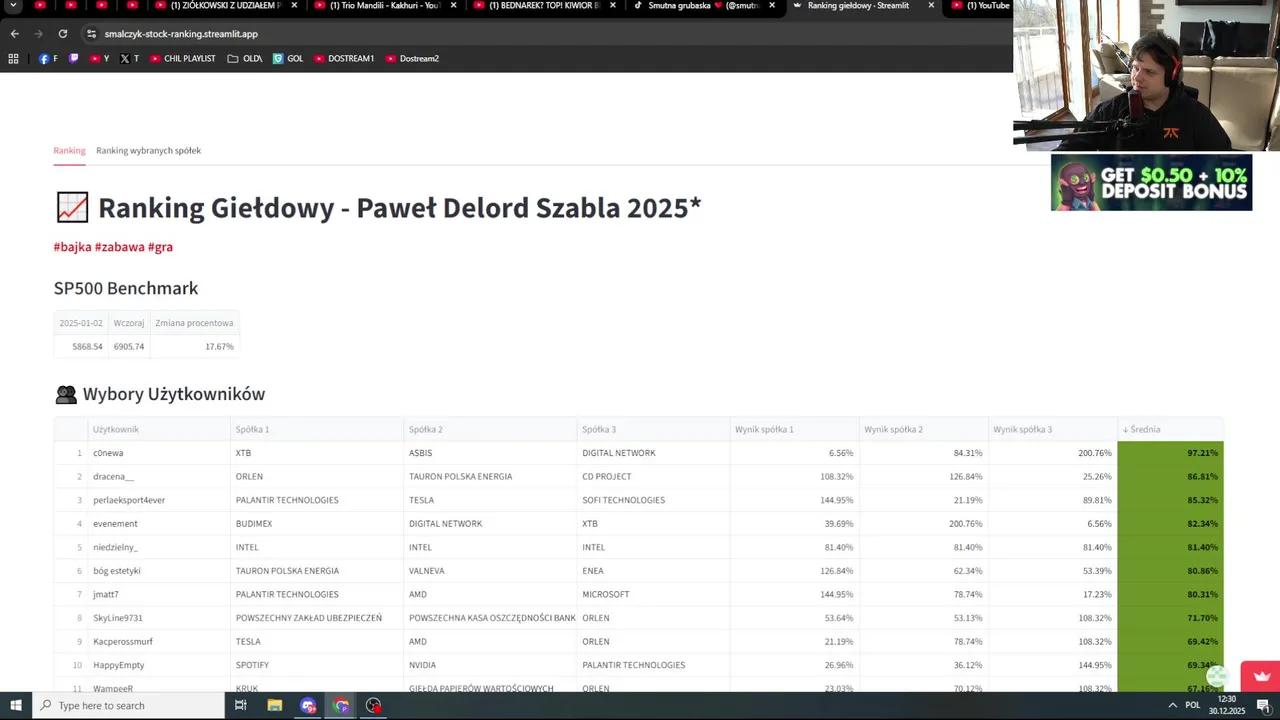This screenshot has height=720, width=1280.
Task: Open the notification center icon
Action: point(1263,706)
